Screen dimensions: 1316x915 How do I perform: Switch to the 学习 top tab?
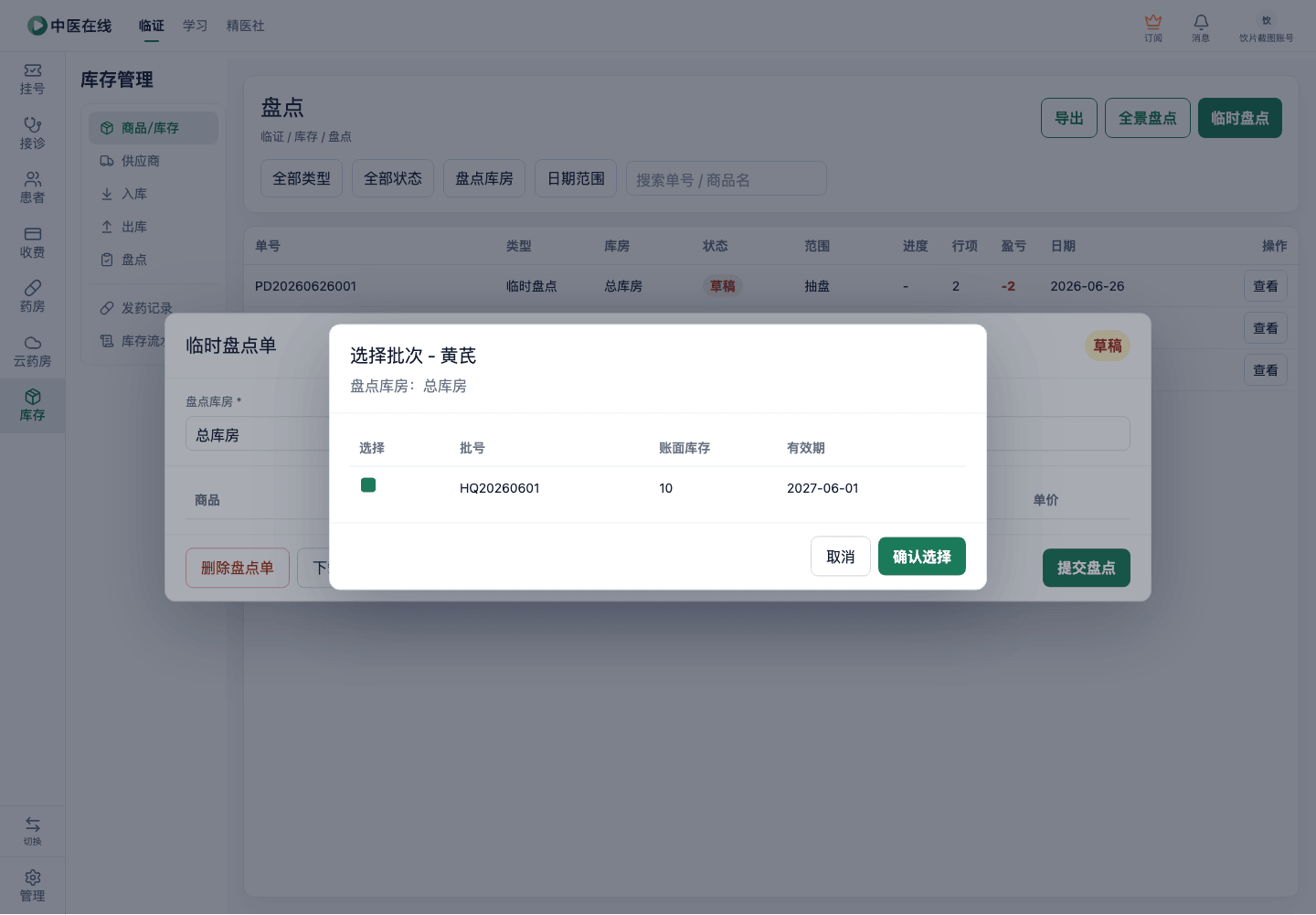[x=196, y=26]
